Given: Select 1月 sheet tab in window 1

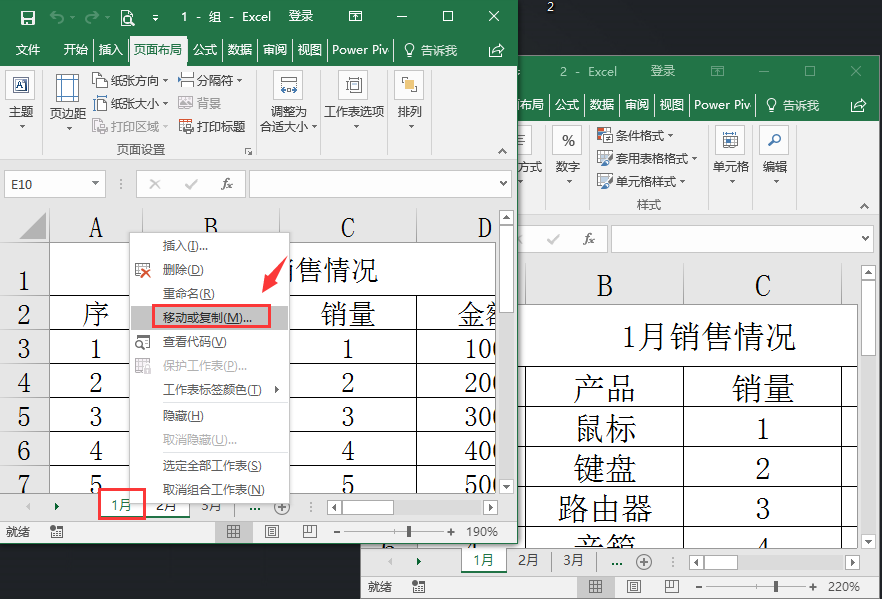Looking at the screenshot, I should pyautogui.click(x=122, y=505).
